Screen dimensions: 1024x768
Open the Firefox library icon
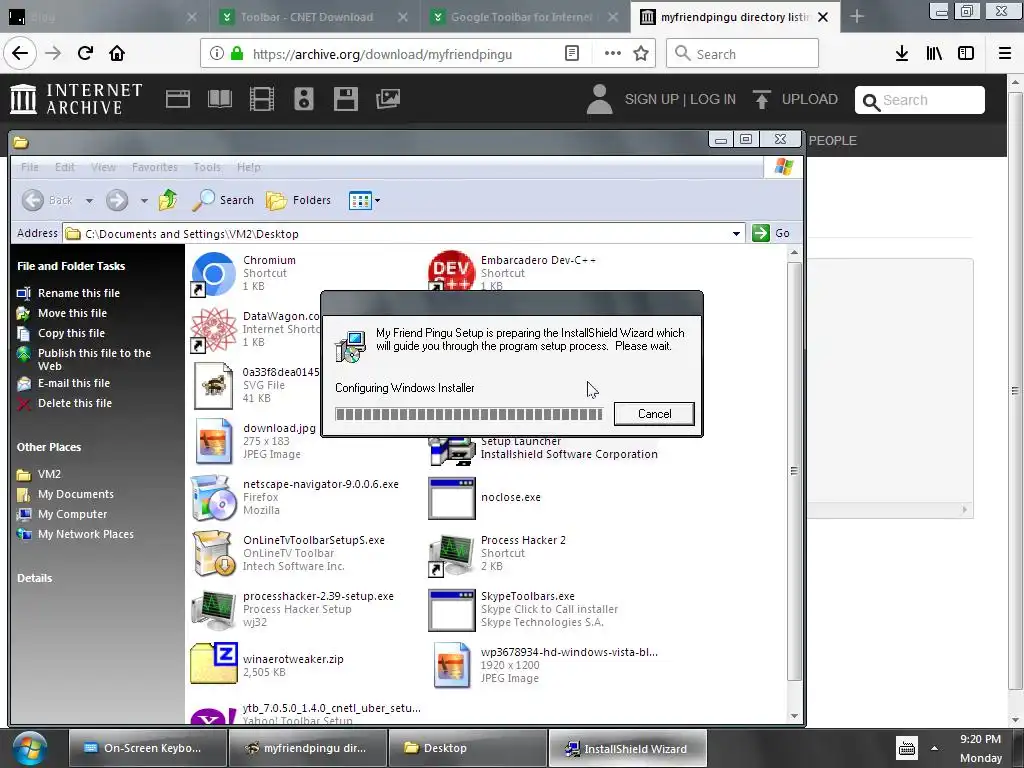pyautogui.click(x=934, y=54)
